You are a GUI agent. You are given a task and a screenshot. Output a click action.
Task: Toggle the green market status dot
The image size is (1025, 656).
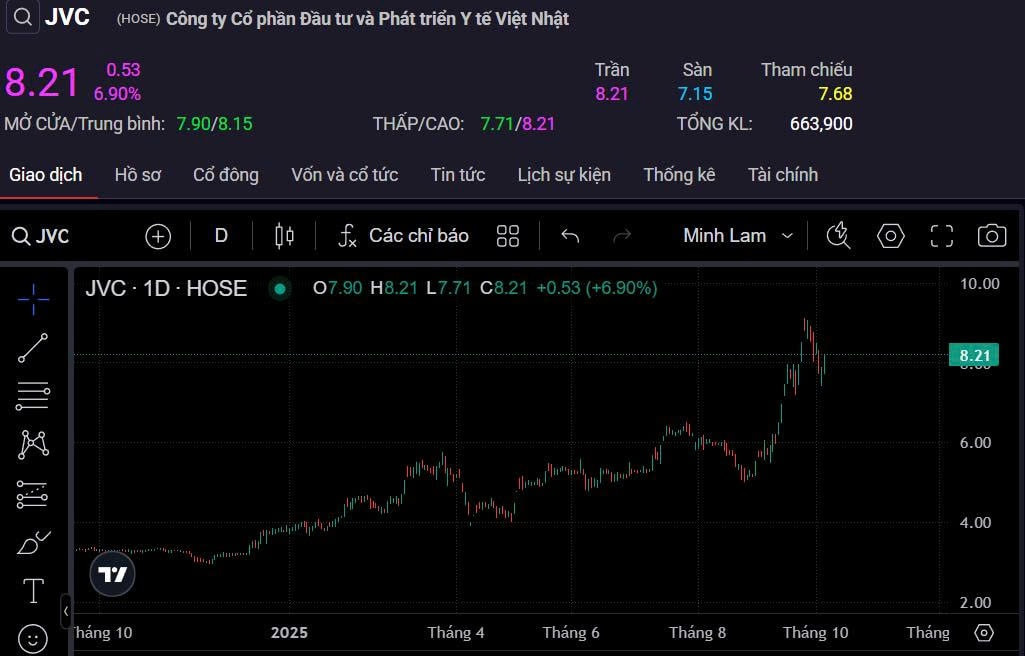click(280, 289)
